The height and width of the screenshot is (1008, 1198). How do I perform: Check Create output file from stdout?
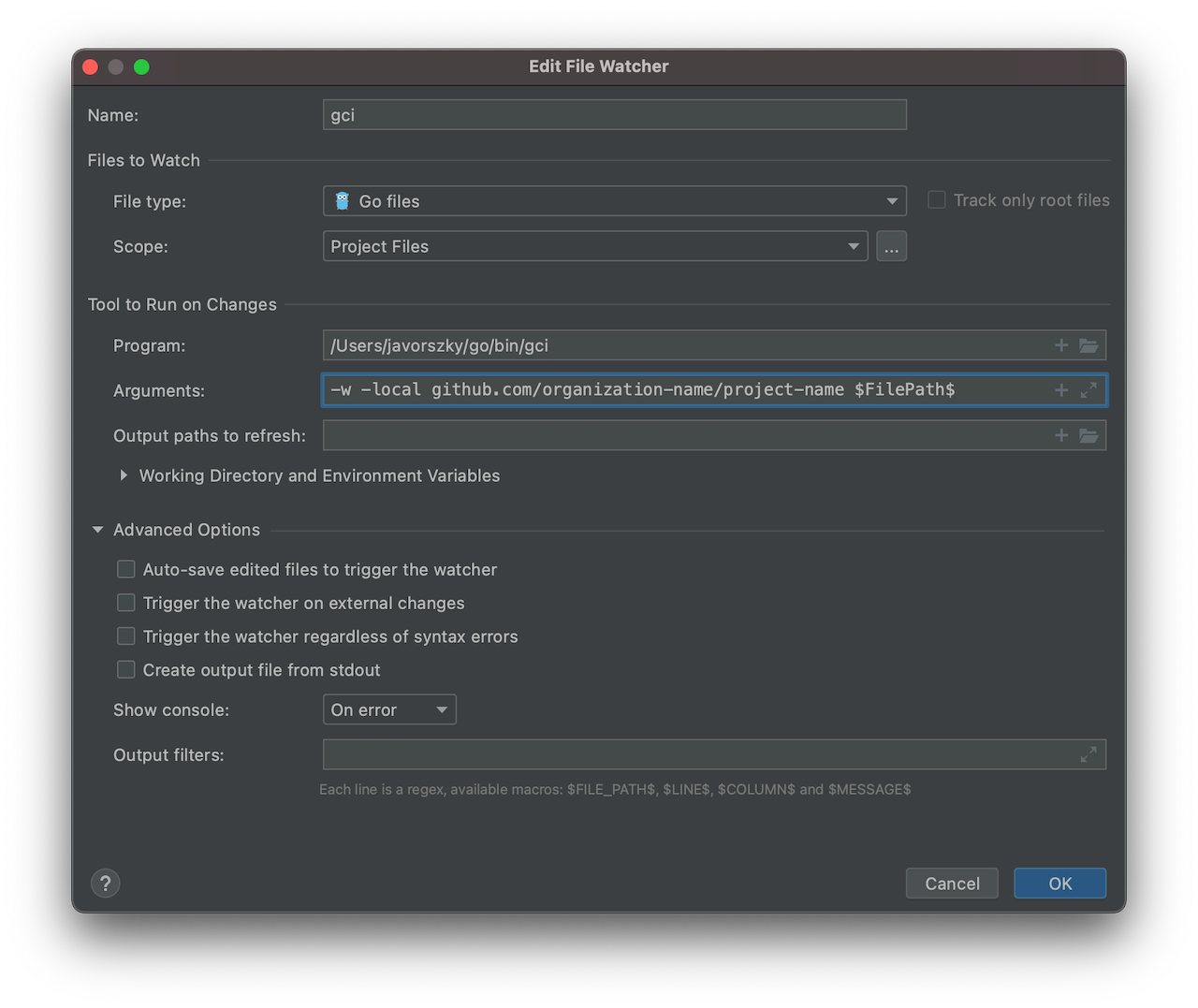[x=125, y=669]
